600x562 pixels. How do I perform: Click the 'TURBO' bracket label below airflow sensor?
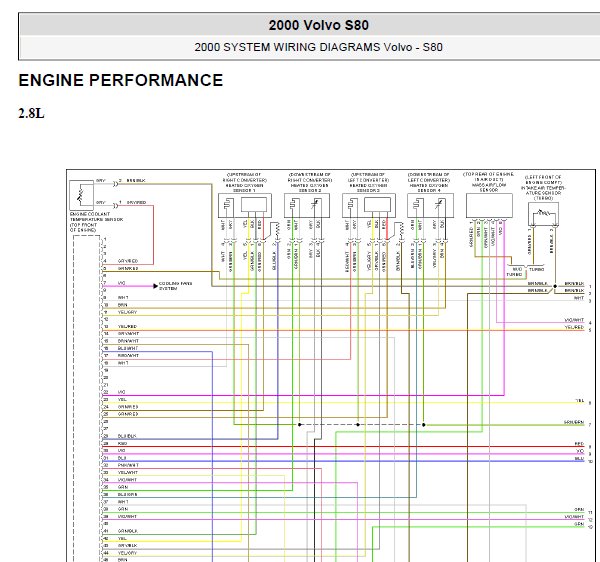[536, 269]
